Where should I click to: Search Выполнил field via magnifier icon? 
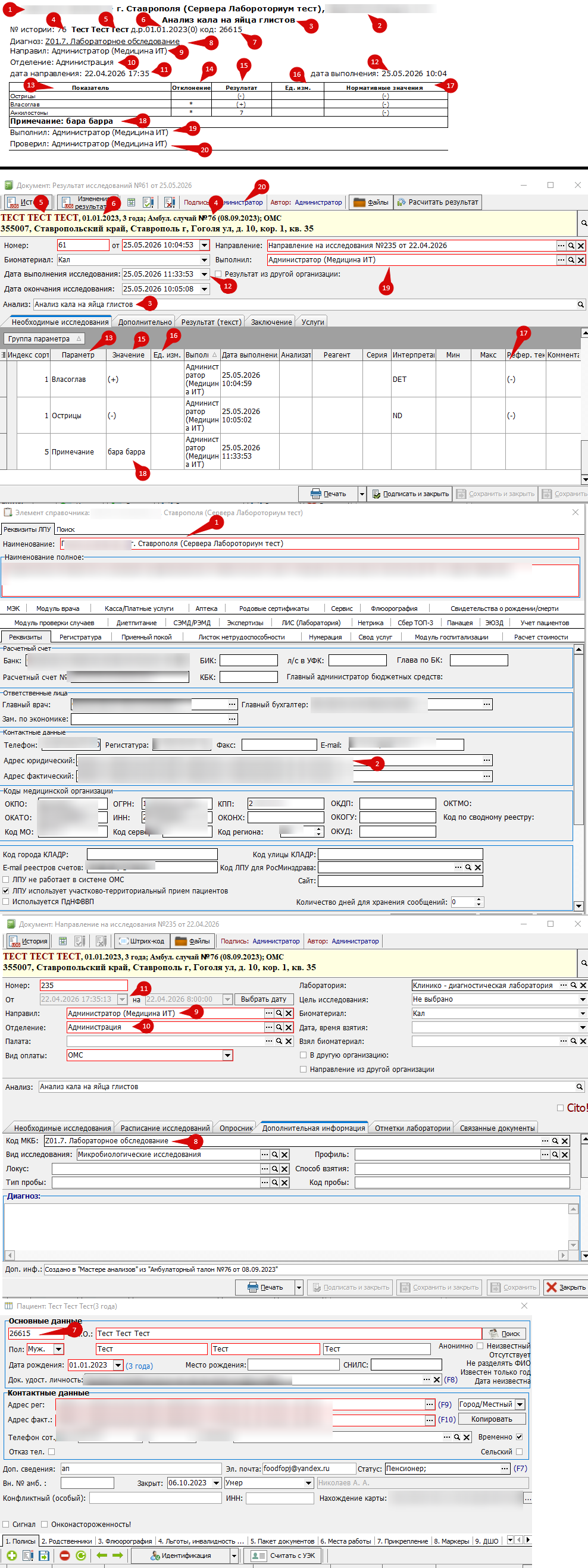point(571,260)
